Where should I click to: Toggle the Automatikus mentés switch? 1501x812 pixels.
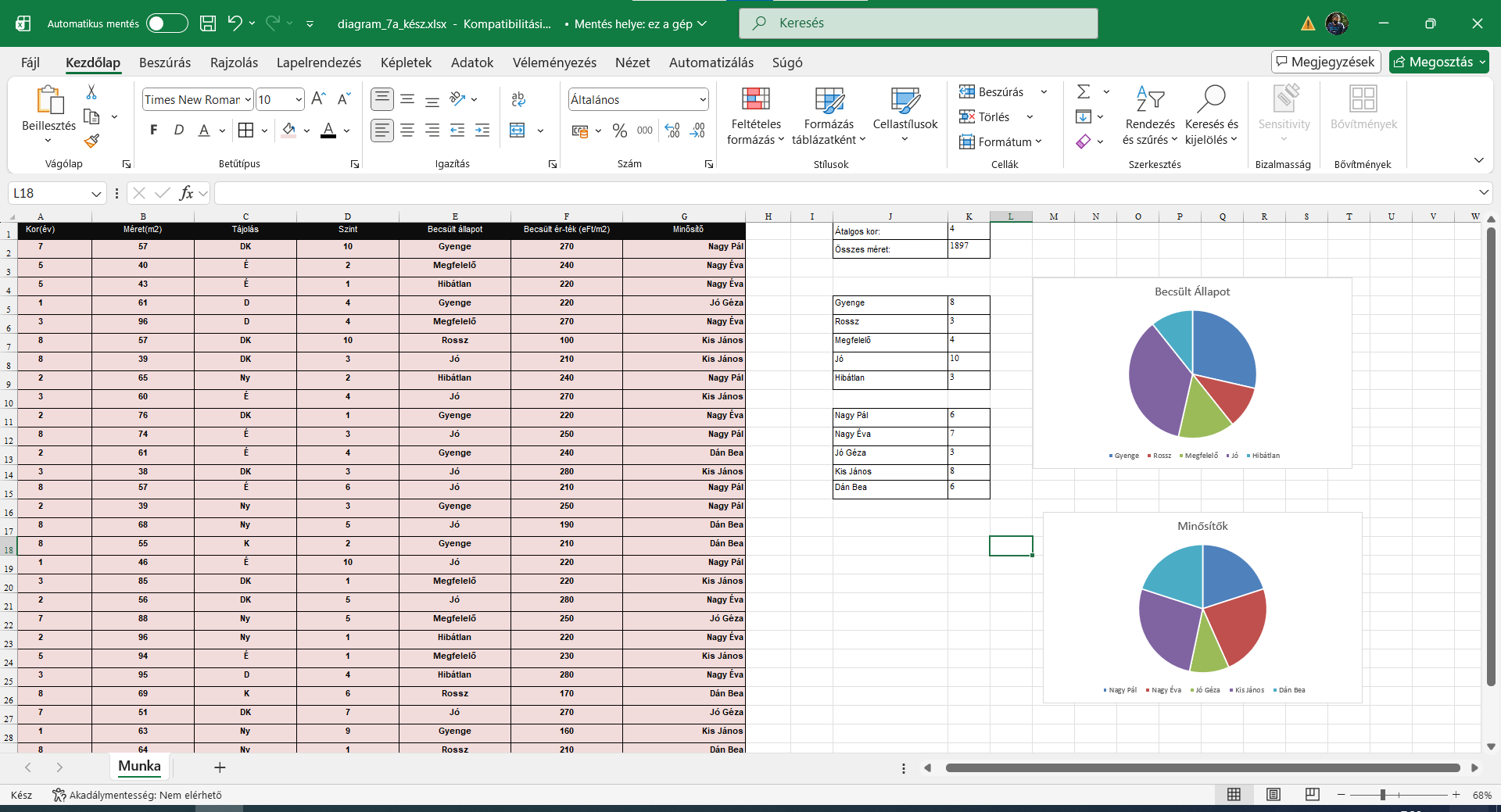tap(167, 23)
